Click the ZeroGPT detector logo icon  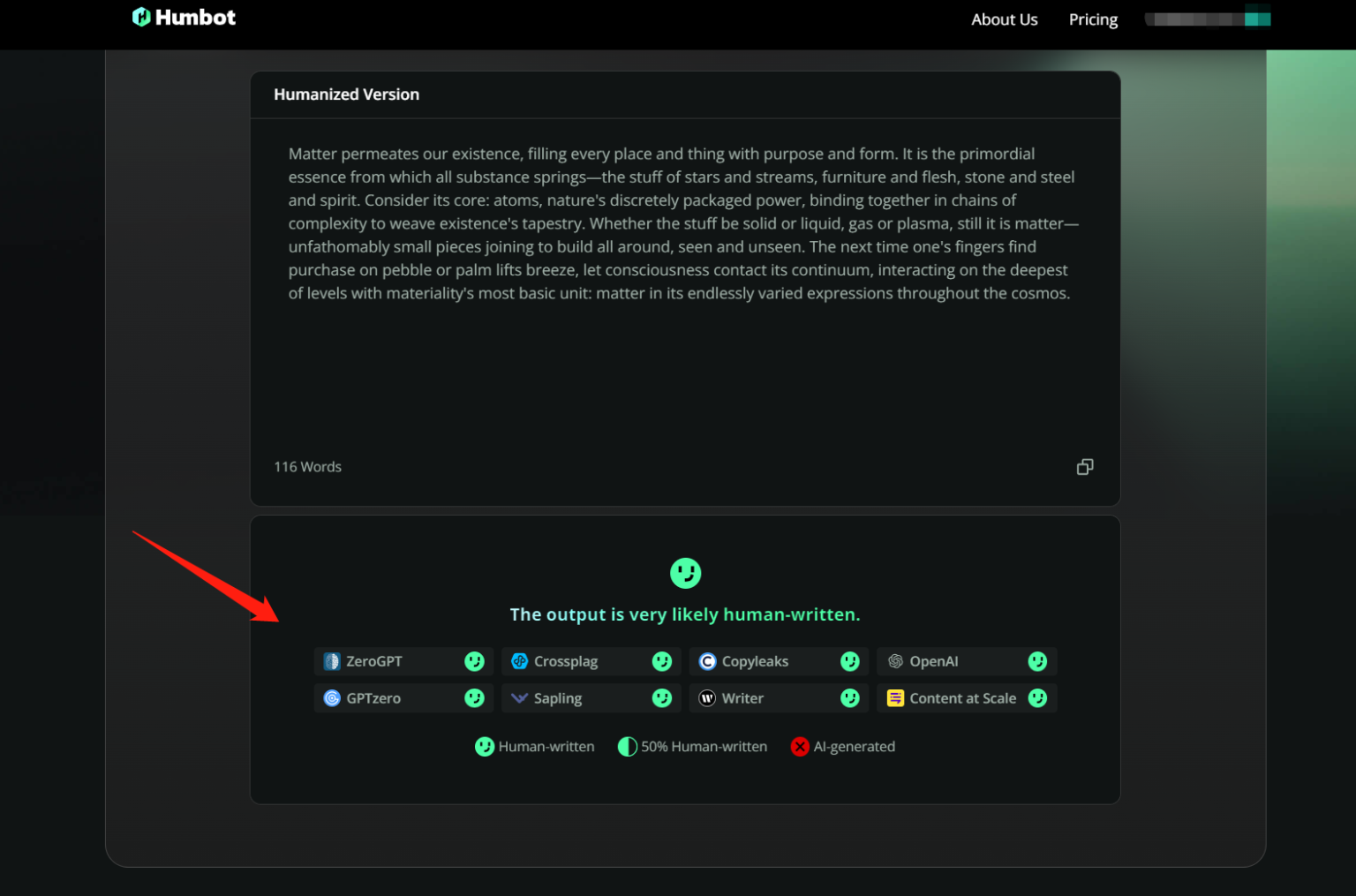pos(332,661)
